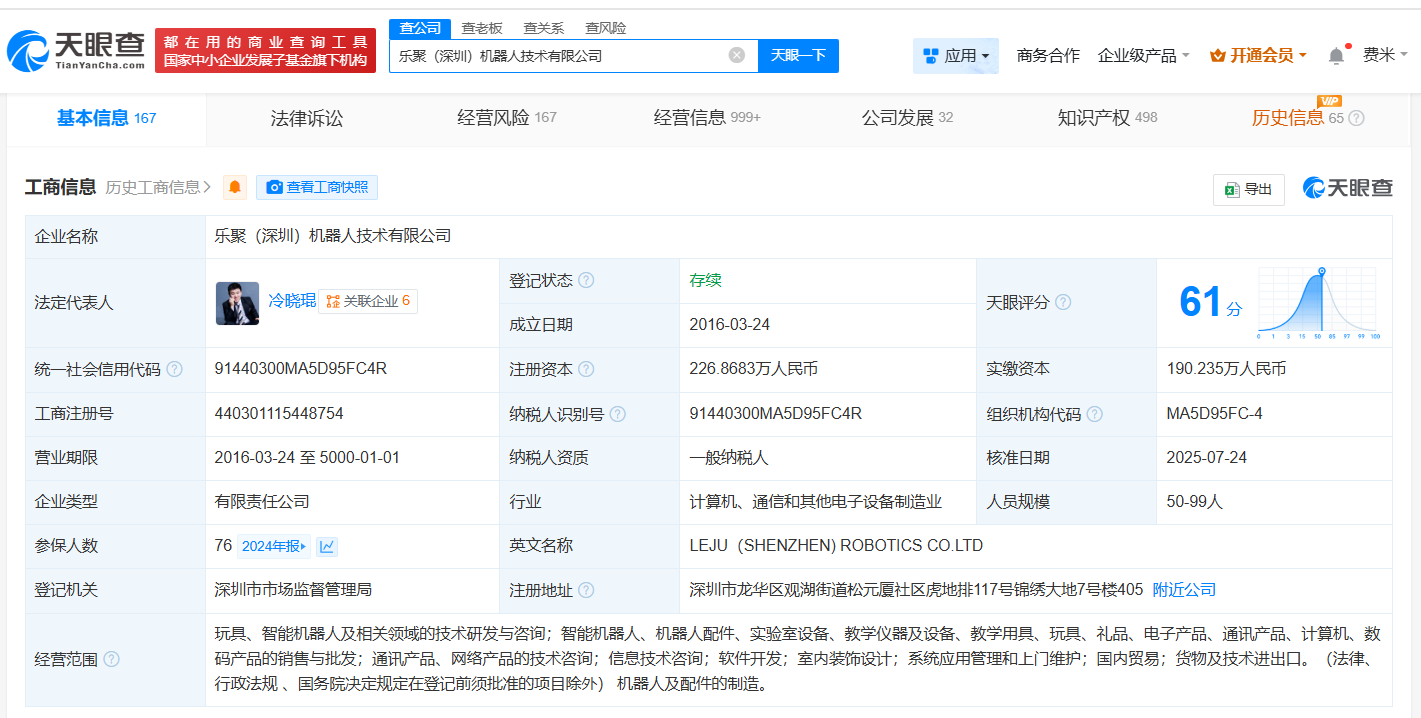
Task: Click help icon beside 天眼评分
Action: [x=1063, y=302]
